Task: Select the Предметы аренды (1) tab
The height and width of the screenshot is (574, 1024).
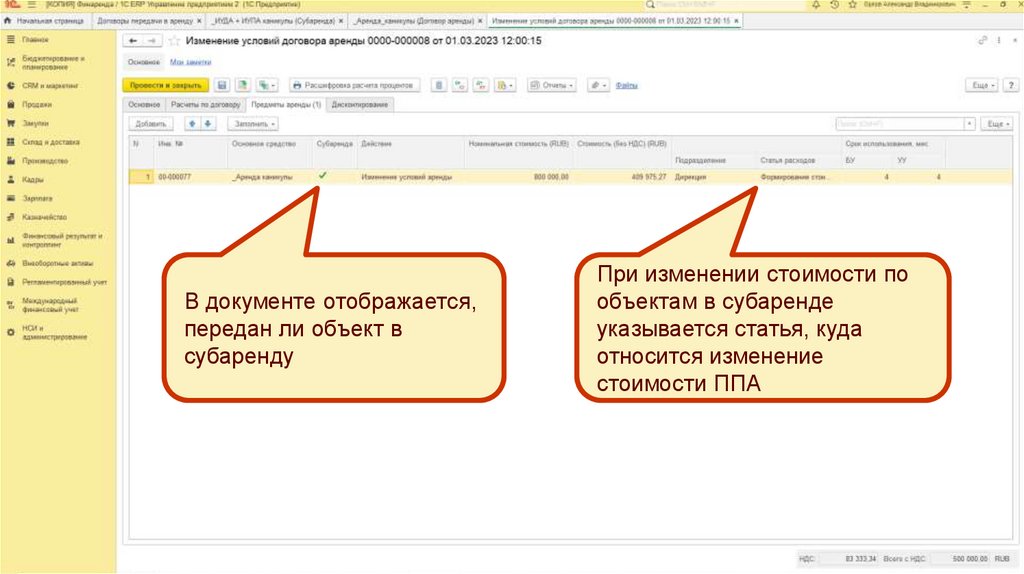Action: pyautogui.click(x=286, y=104)
